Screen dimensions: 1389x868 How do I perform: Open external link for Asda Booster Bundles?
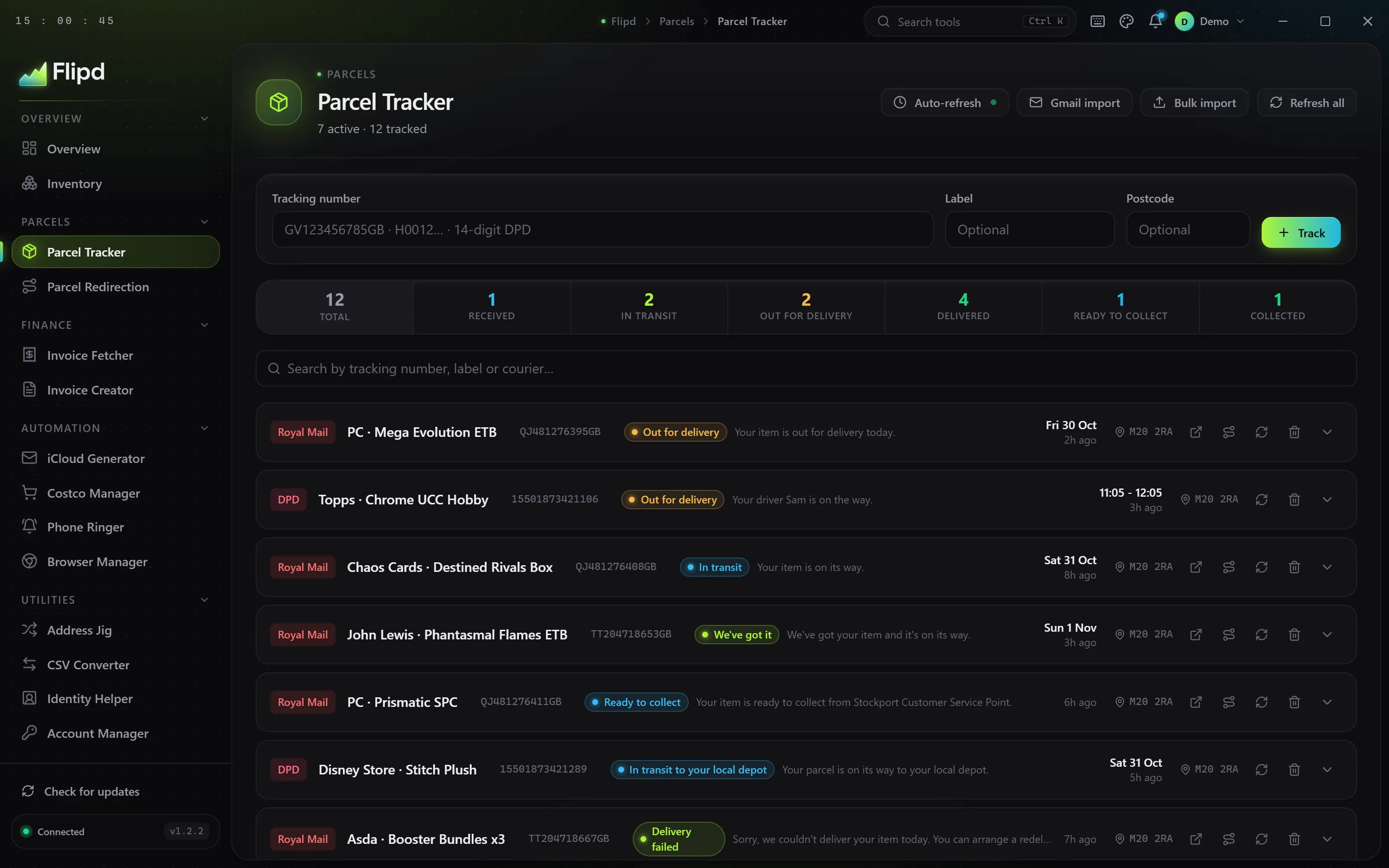[1196, 839]
